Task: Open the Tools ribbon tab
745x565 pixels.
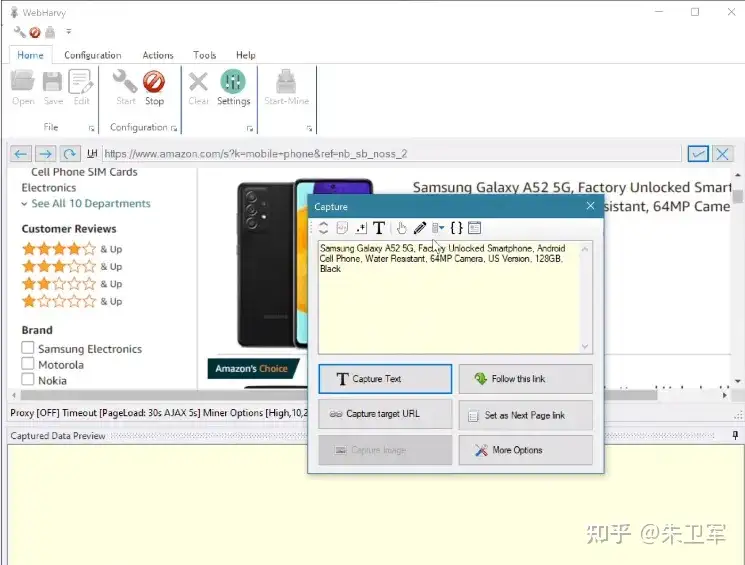Action: pos(204,55)
